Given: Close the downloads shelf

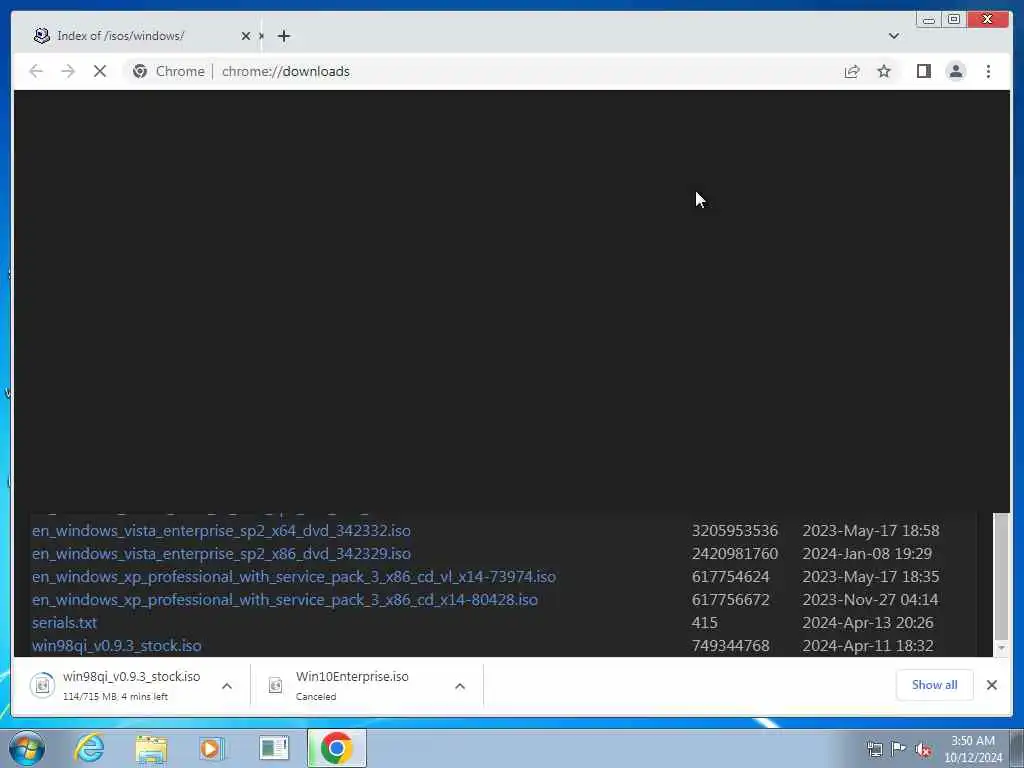Looking at the screenshot, I should [991, 684].
